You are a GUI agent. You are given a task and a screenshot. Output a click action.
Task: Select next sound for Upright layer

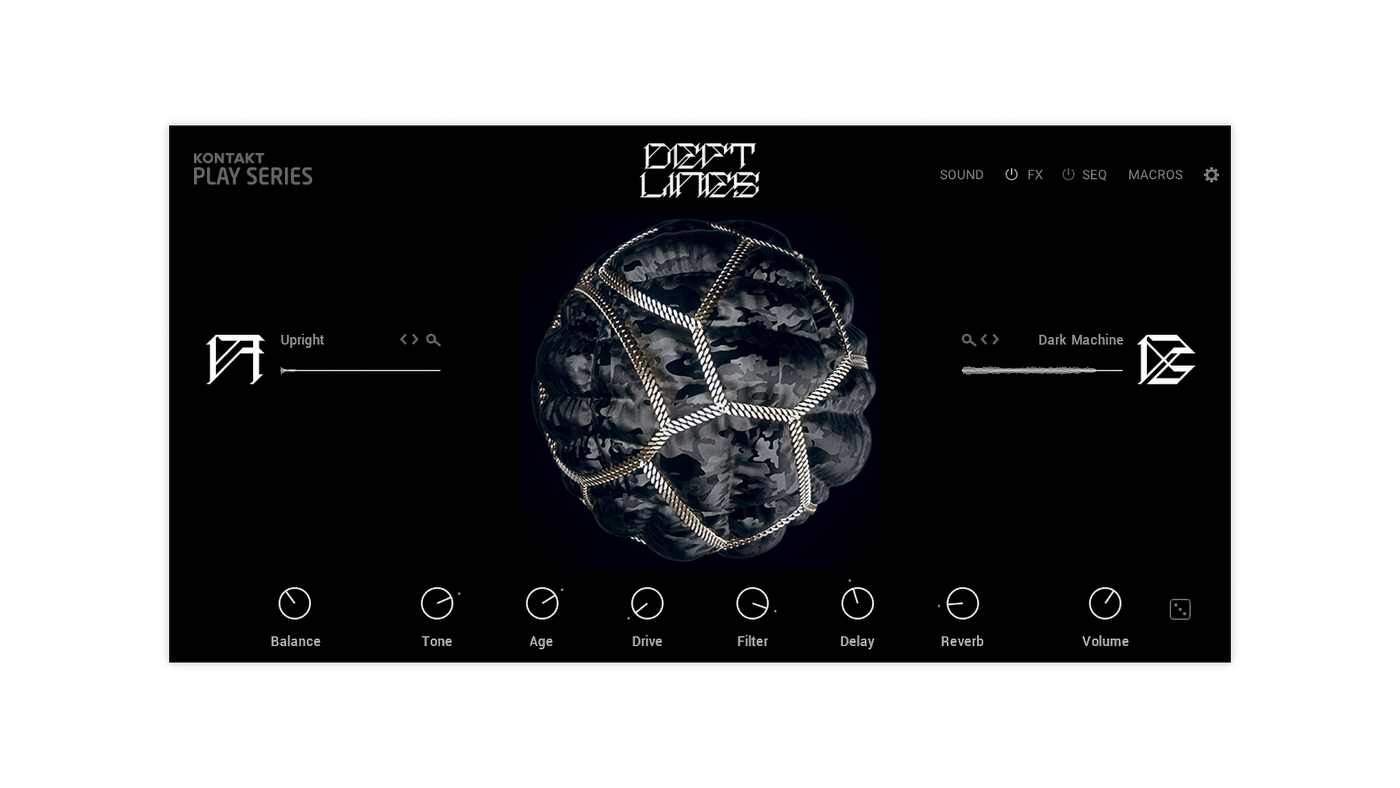pos(415,340)
